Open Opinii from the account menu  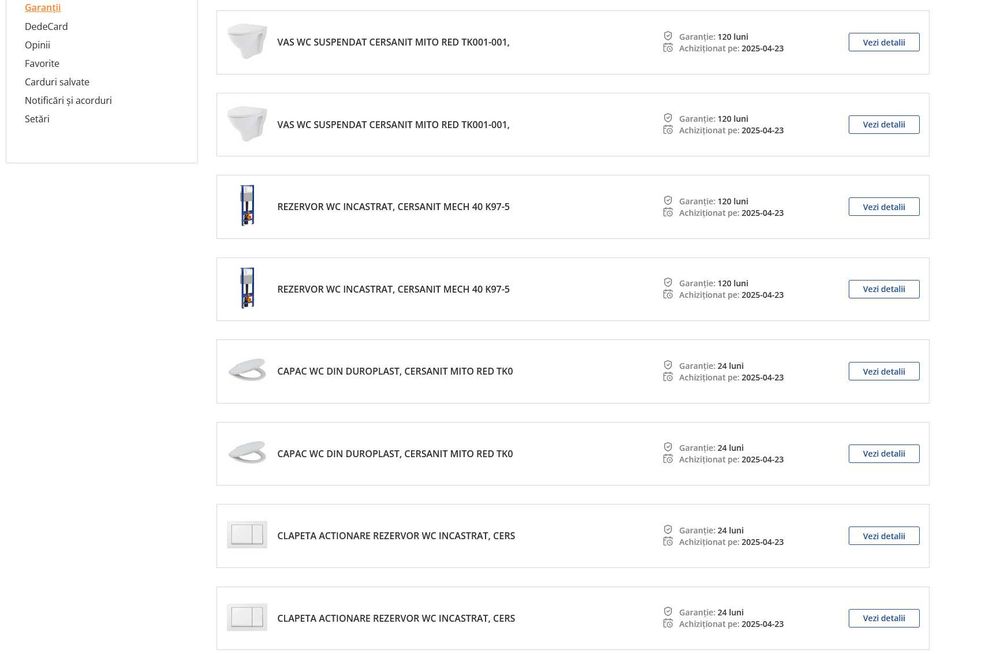(x=37, y=45)
